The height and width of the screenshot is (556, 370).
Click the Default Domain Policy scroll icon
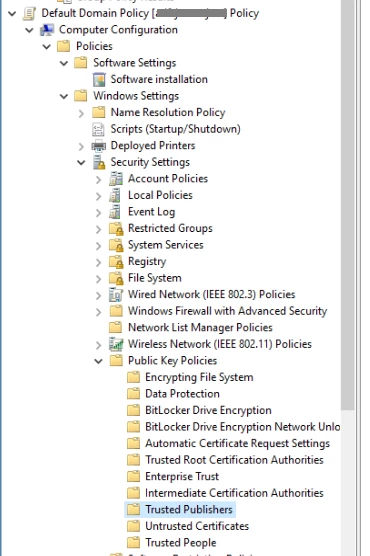pos(29,13)
